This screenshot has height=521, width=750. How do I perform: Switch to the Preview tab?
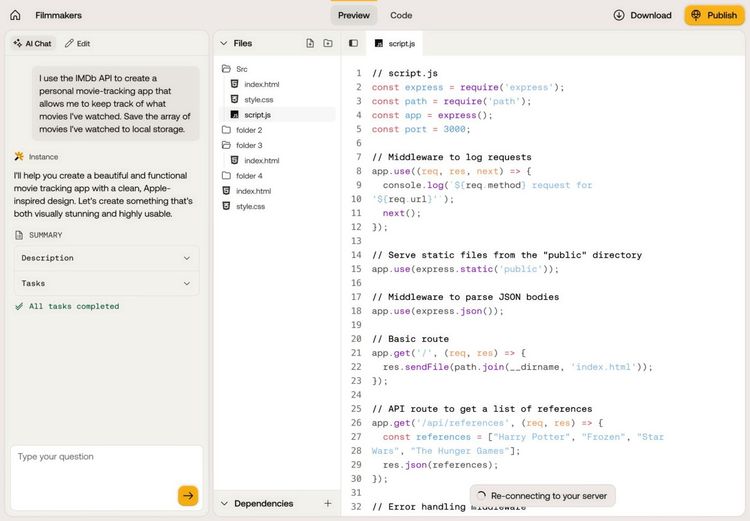click(x=353, y=15)
